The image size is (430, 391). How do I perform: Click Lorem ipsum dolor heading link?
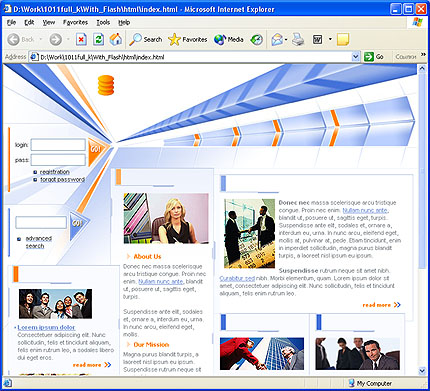click(46, 327)
